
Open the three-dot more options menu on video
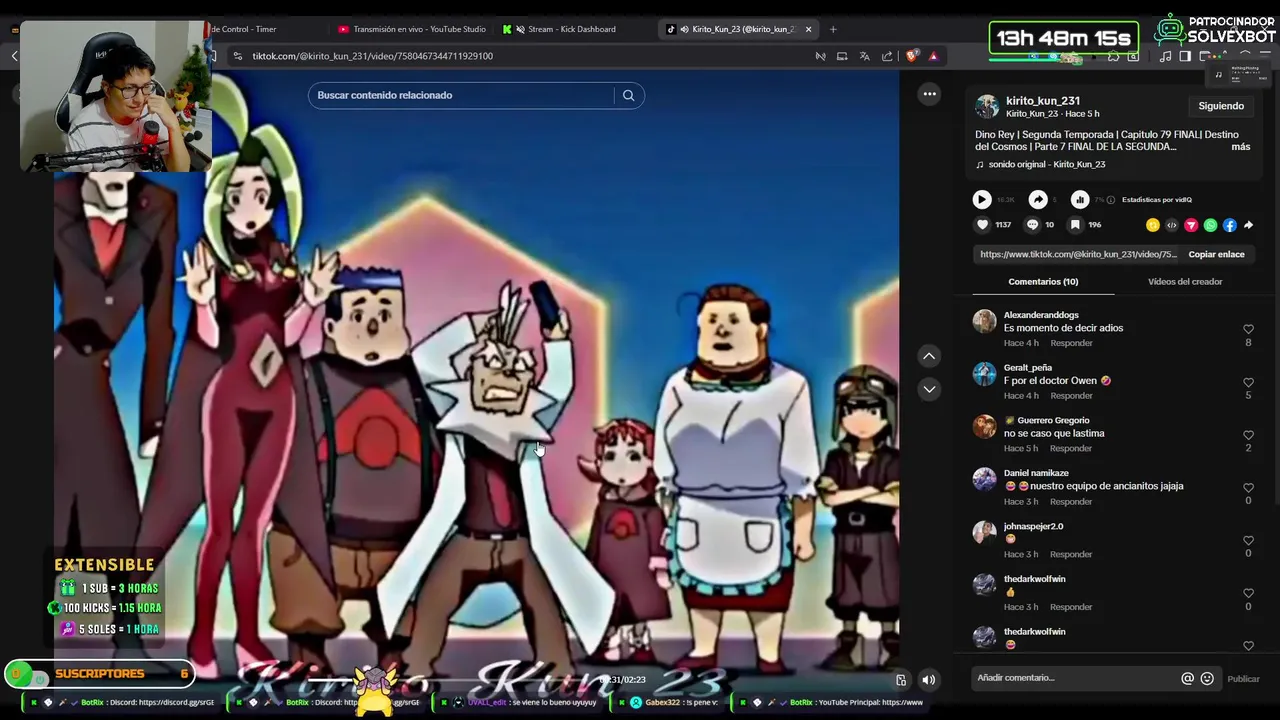(x=929, y=94)
